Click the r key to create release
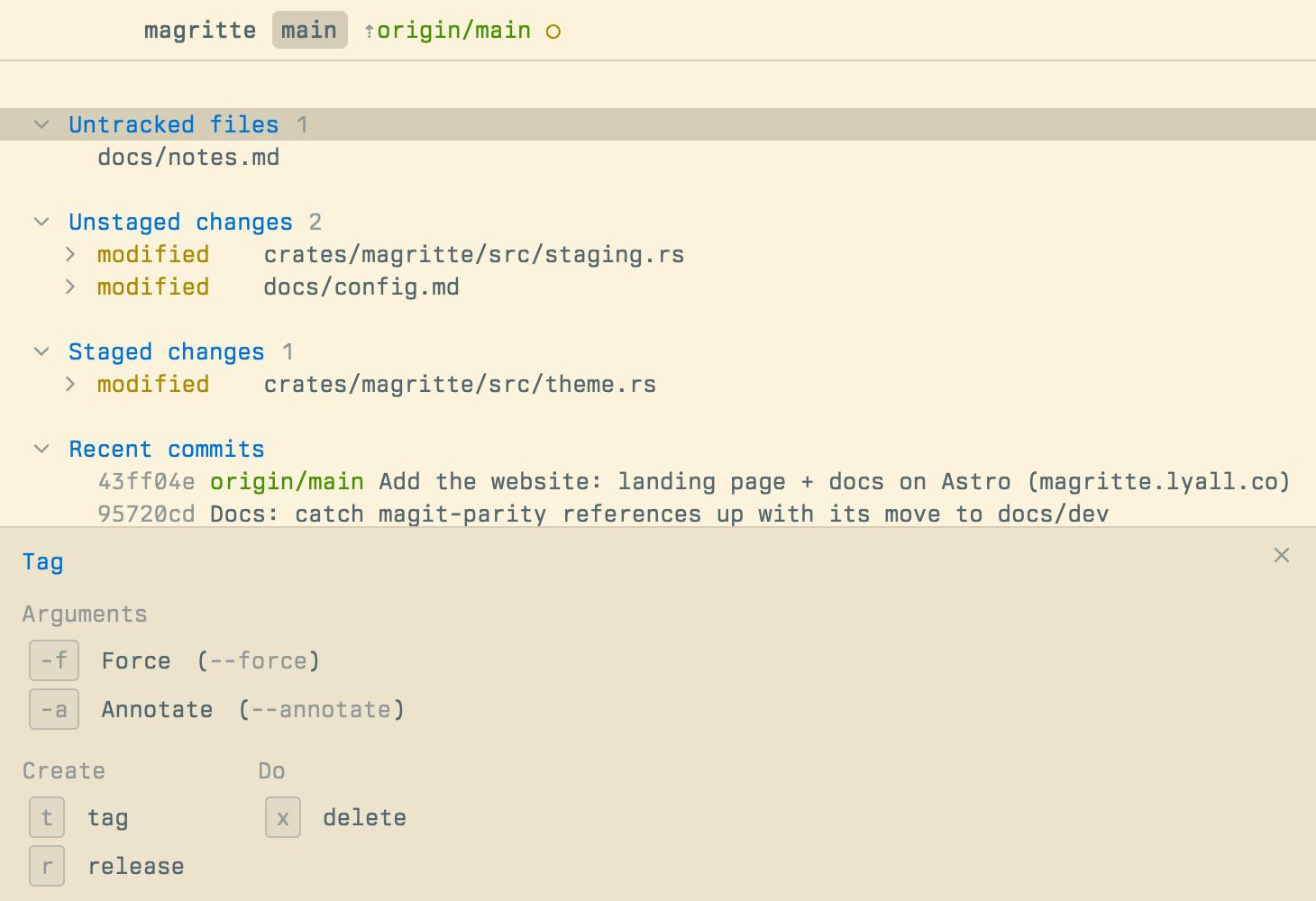The height and width of the screenshot is (901, 1316). (x=47, y=866)
